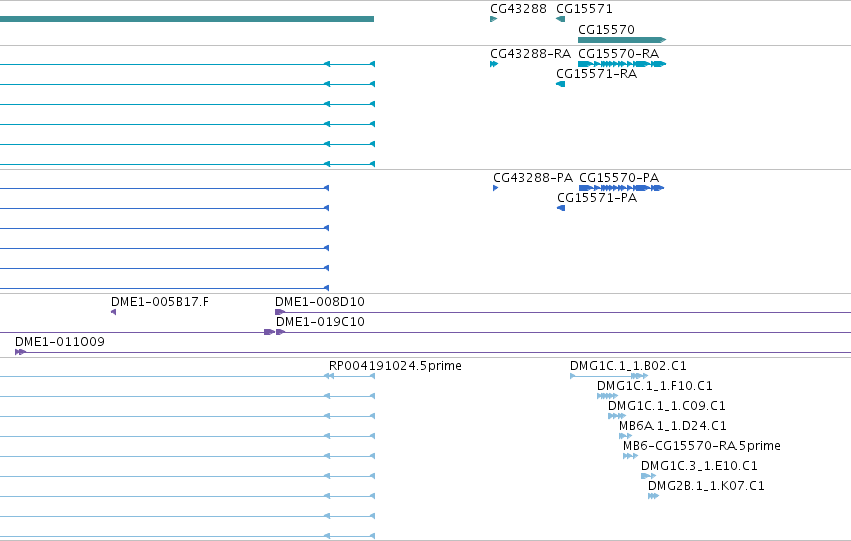The width and height of the screenshot is (851, 541).
Task: Click the MB6-CG15570-RA.5prime arrow glyph
Action: [x=631, y=456]
